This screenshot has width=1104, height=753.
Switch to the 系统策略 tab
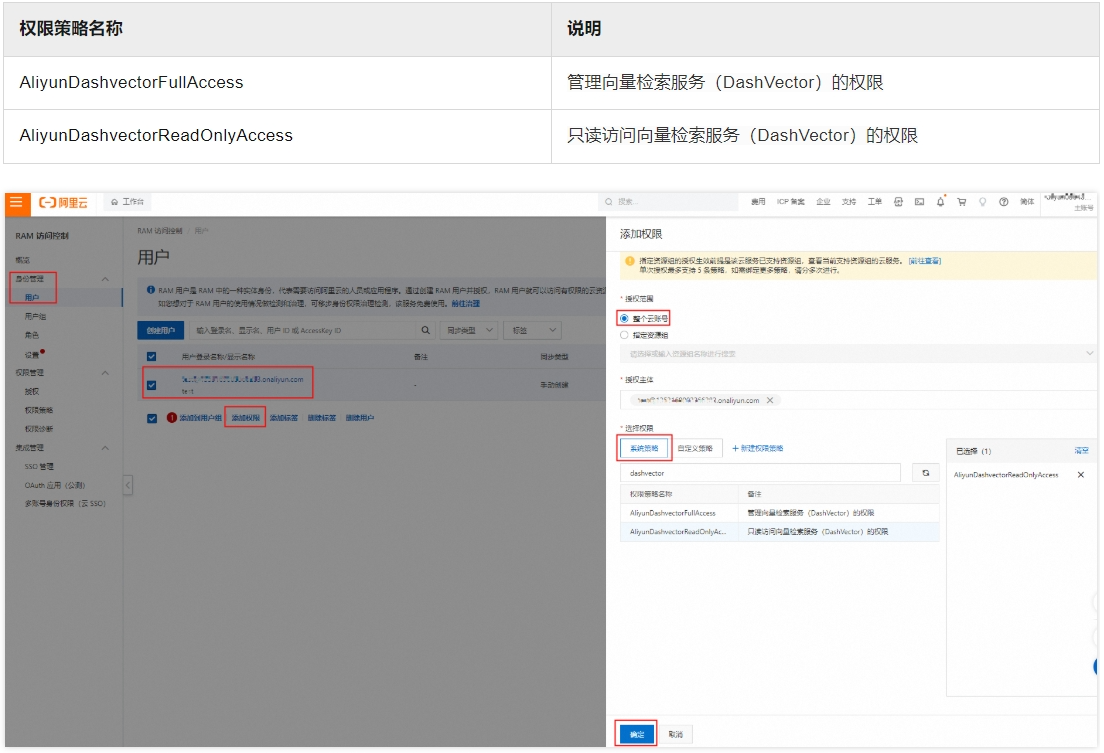coord(644,448)
